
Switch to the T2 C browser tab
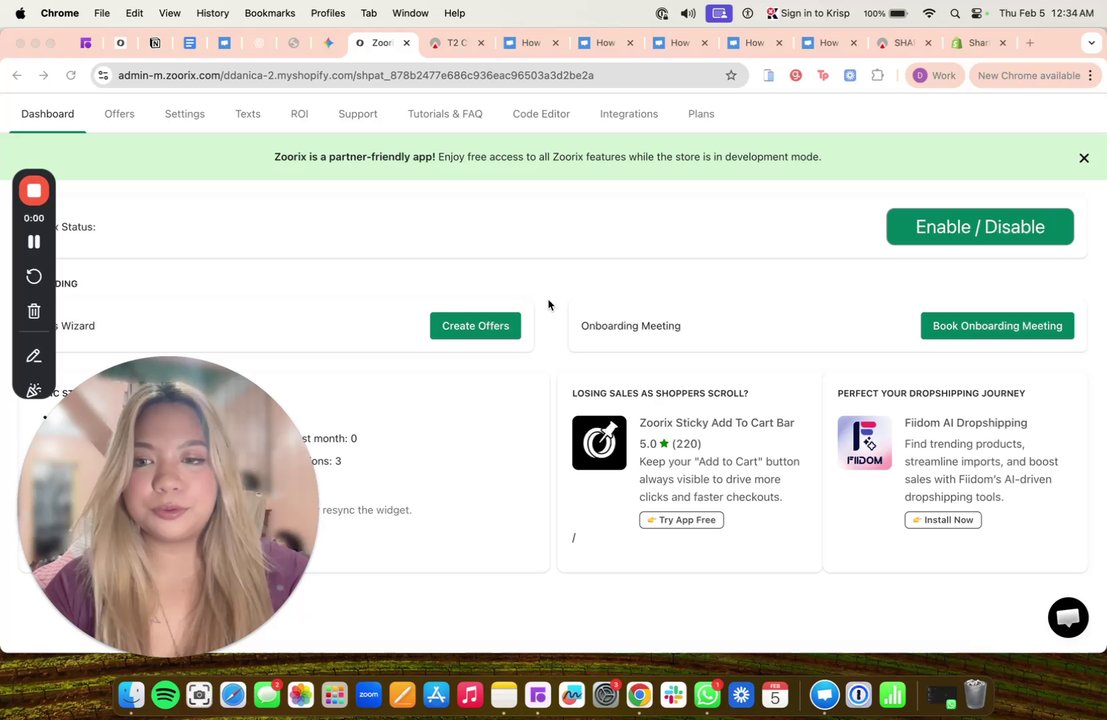456,43
